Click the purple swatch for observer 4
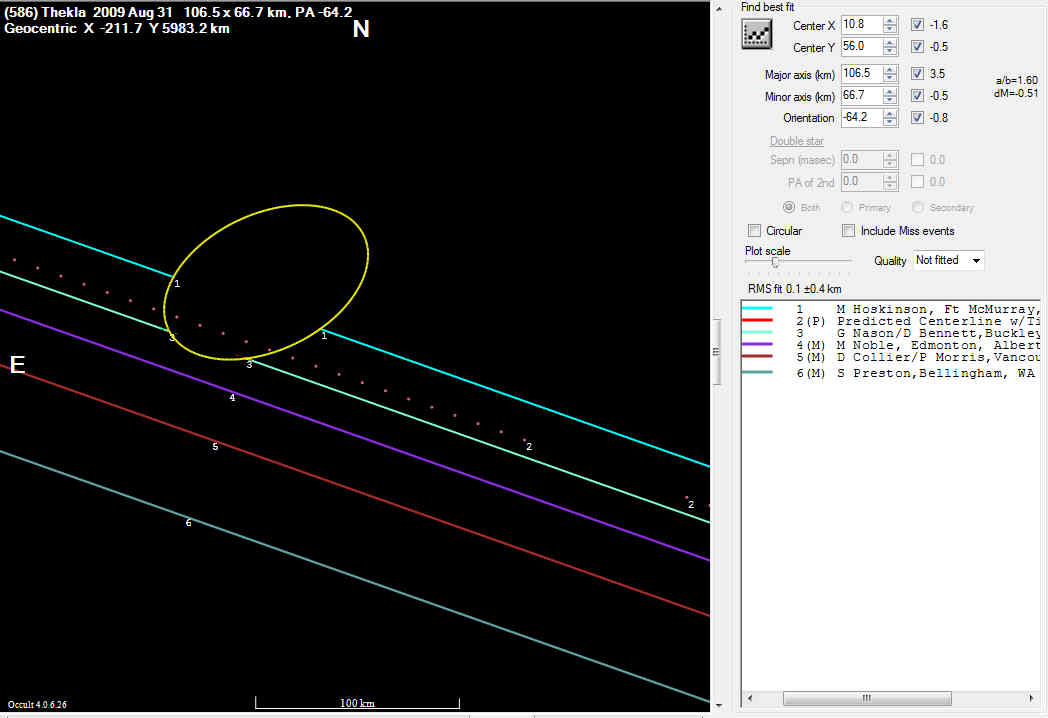Image resolution: width=1048 pixels, height=718 pixels. click(x=757, y=344)
